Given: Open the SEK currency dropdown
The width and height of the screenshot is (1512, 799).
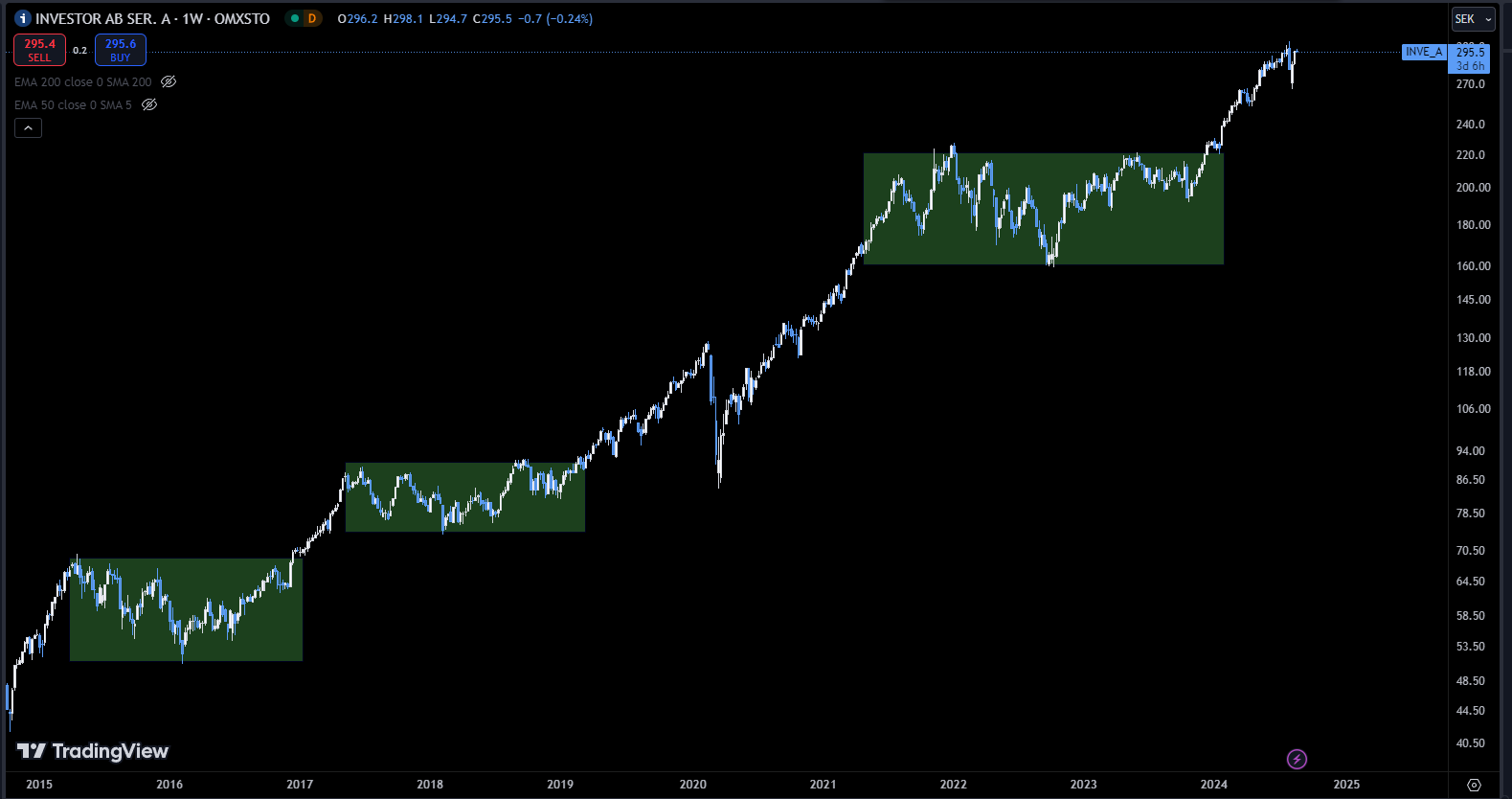Looking at the screenshot, I should [x=1473, y=19].
